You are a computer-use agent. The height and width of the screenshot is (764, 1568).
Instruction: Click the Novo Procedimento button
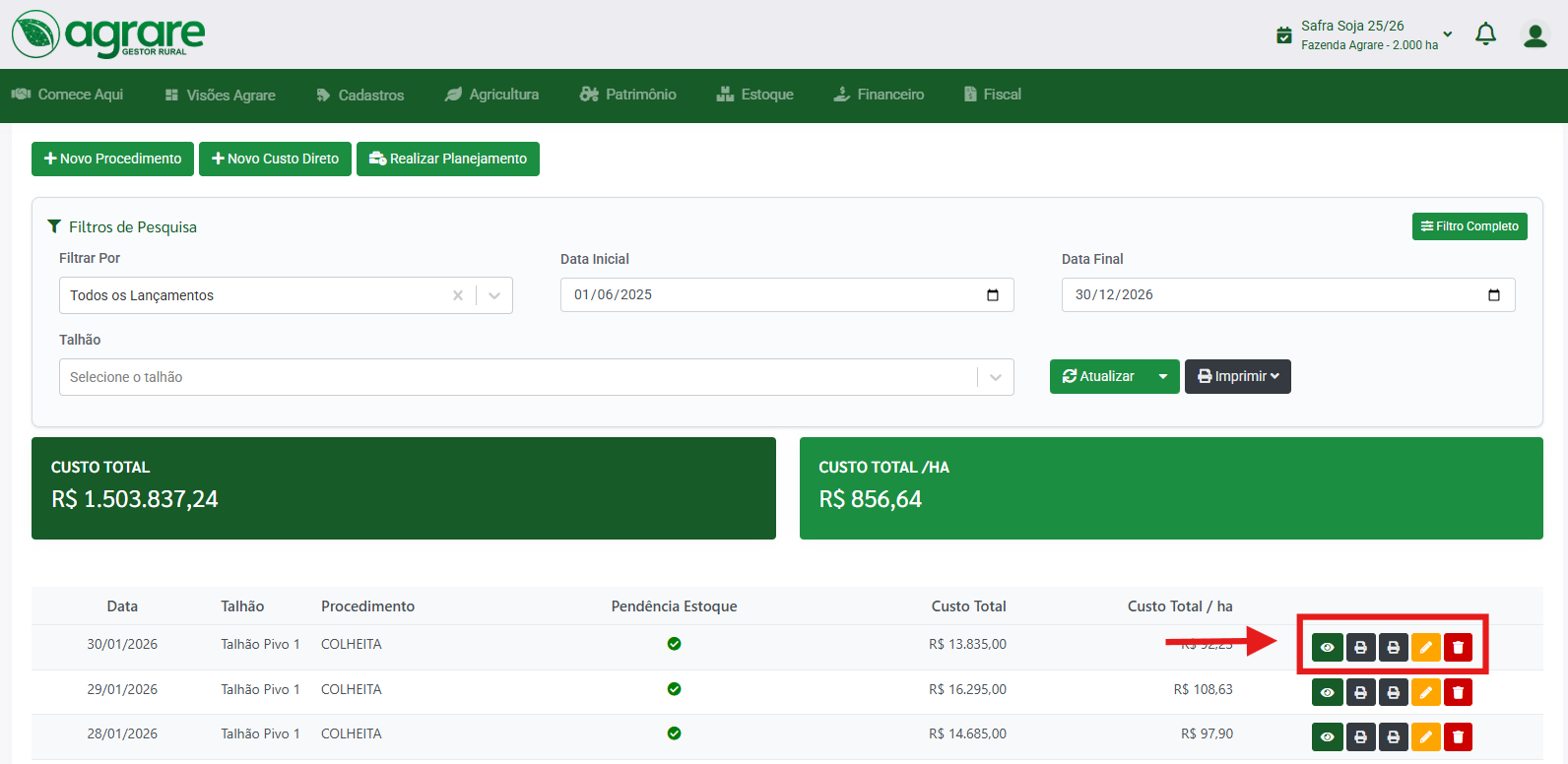(112, 159)
